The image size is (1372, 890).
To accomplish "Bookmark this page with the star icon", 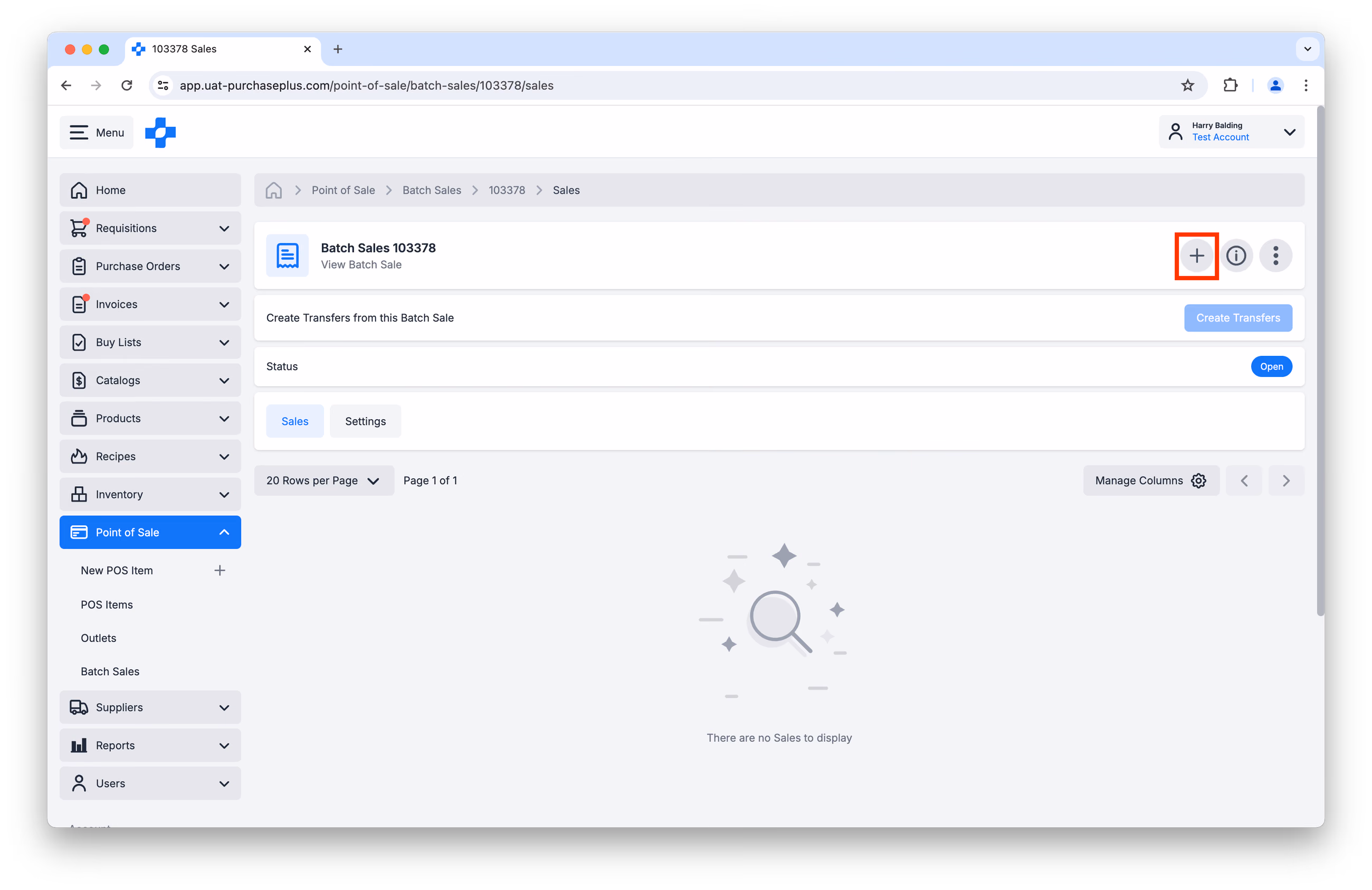I will [1187, 86].
